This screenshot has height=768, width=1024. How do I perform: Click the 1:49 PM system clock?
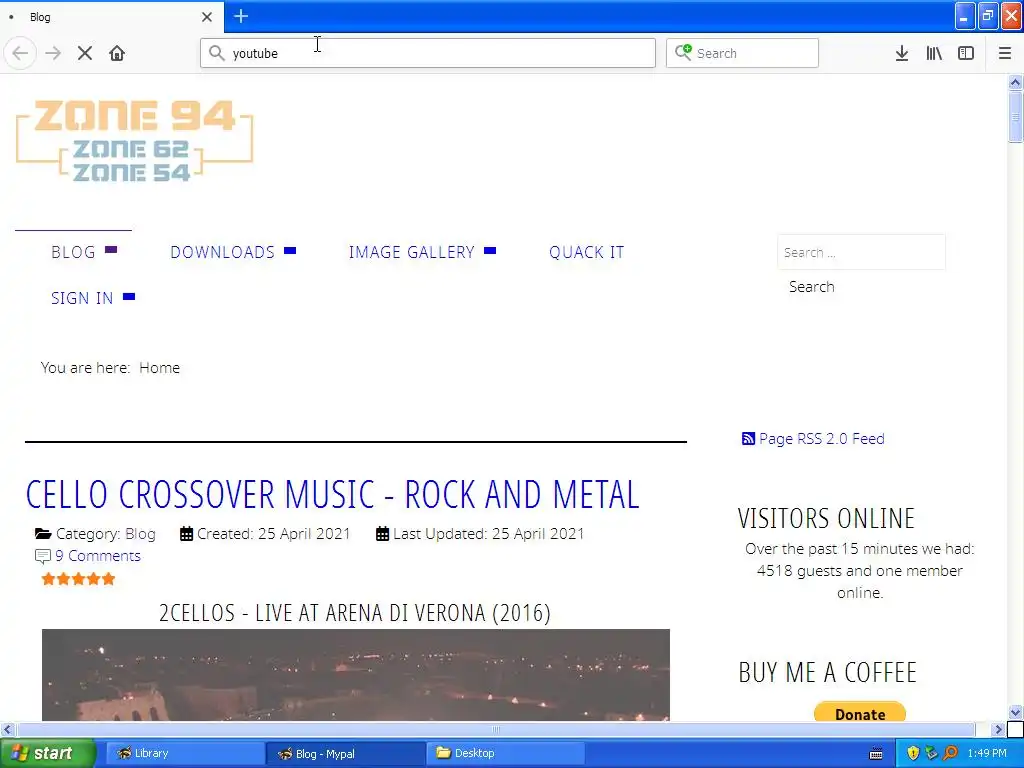[x=987, y=753]
